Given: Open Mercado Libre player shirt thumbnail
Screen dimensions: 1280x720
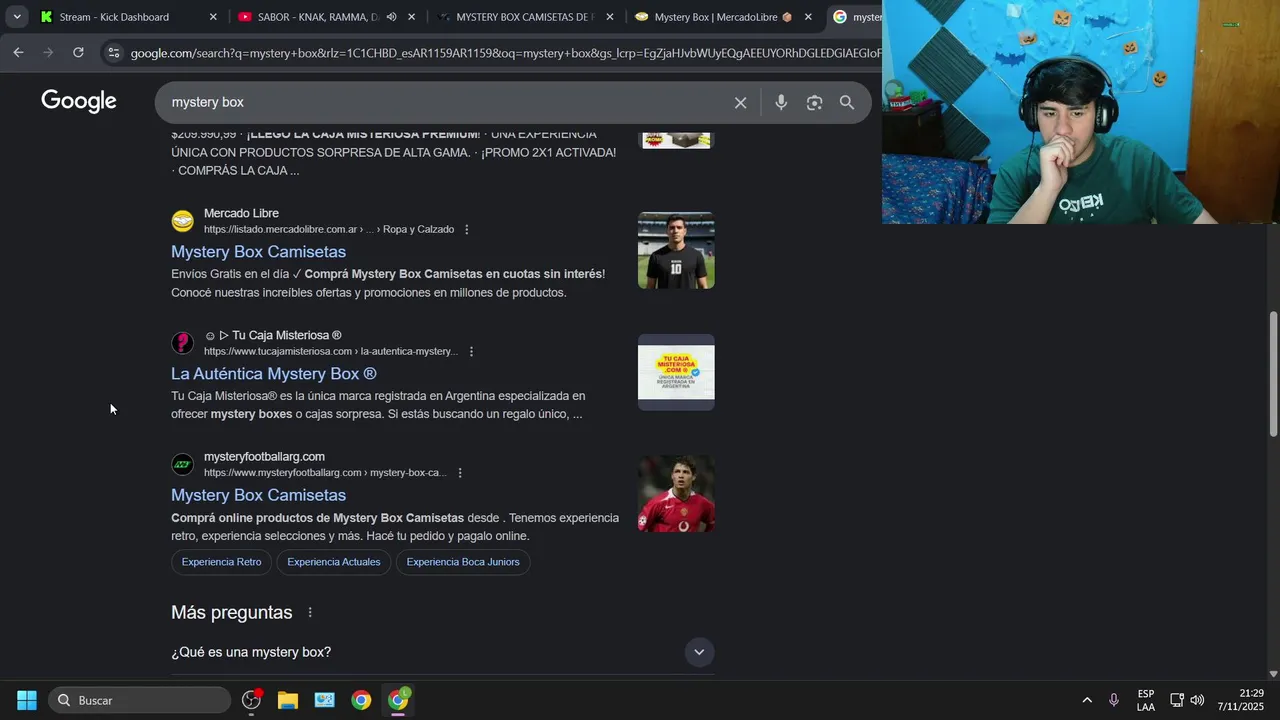Looking at the screenshot, I should [x=676, y=251].
